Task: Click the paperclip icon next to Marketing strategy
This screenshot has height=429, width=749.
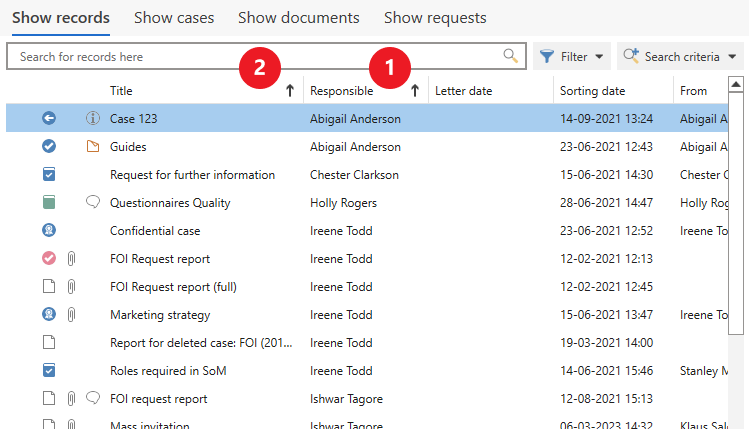Action: click(x=72, y=315)
